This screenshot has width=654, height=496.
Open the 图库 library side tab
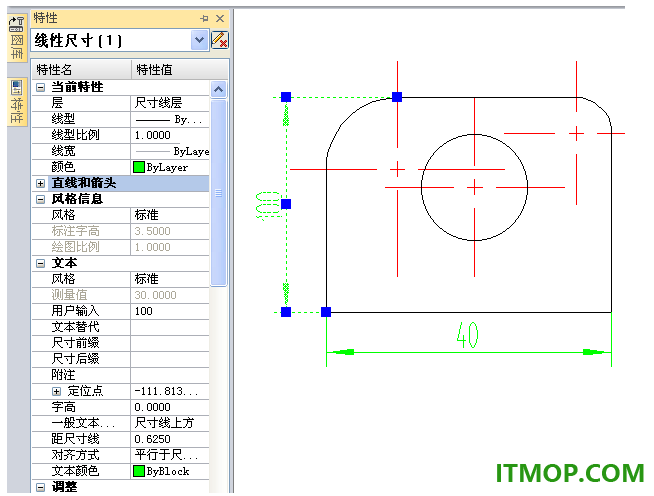click(x=17, y=38)
